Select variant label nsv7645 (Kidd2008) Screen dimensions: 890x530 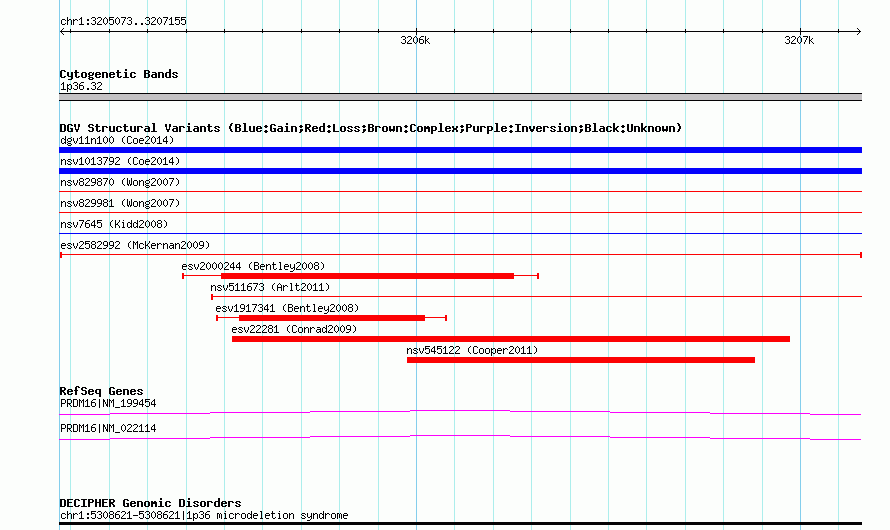pos(114,224)
